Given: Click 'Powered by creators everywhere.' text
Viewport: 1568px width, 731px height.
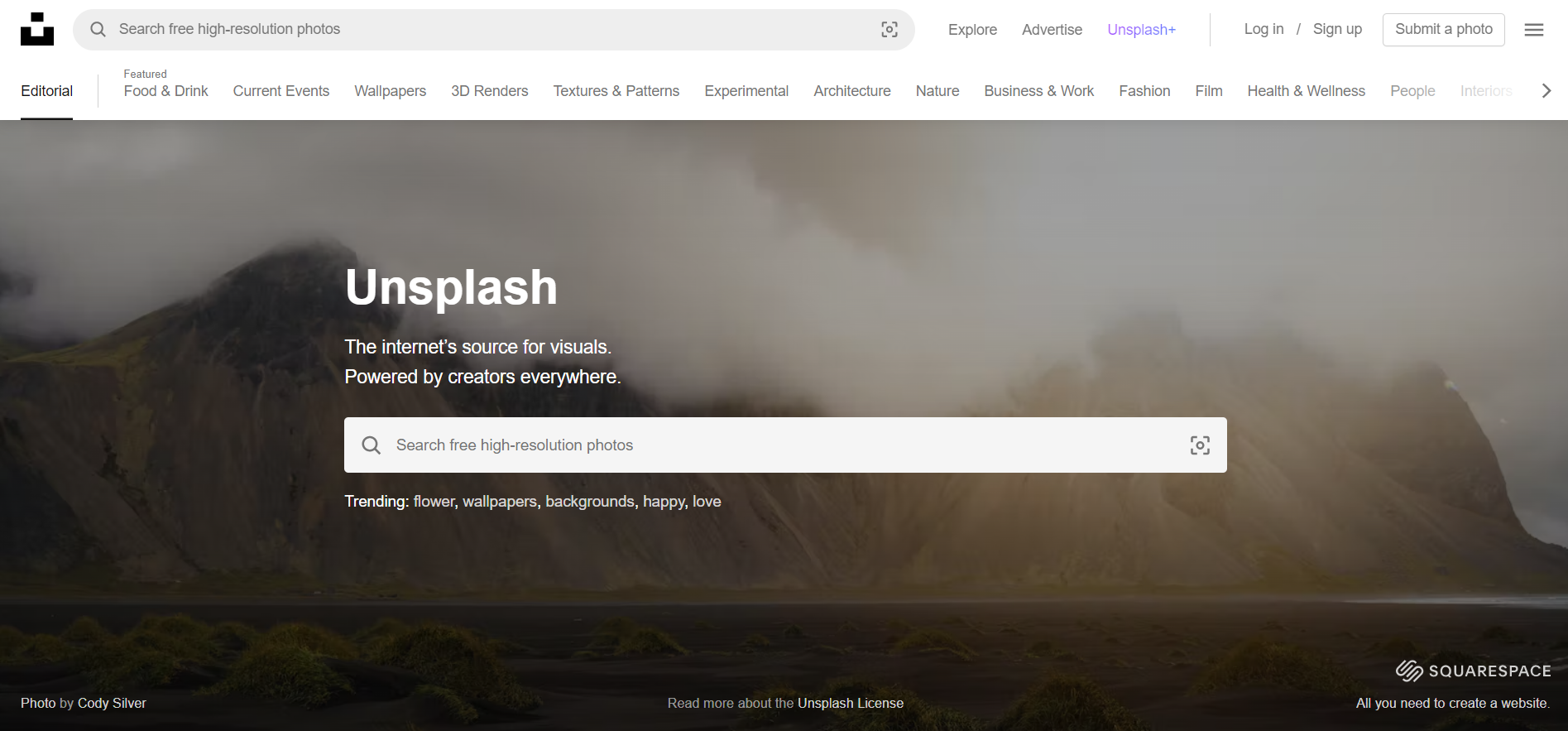Looking at the screenshot, I should coord(482,377).
